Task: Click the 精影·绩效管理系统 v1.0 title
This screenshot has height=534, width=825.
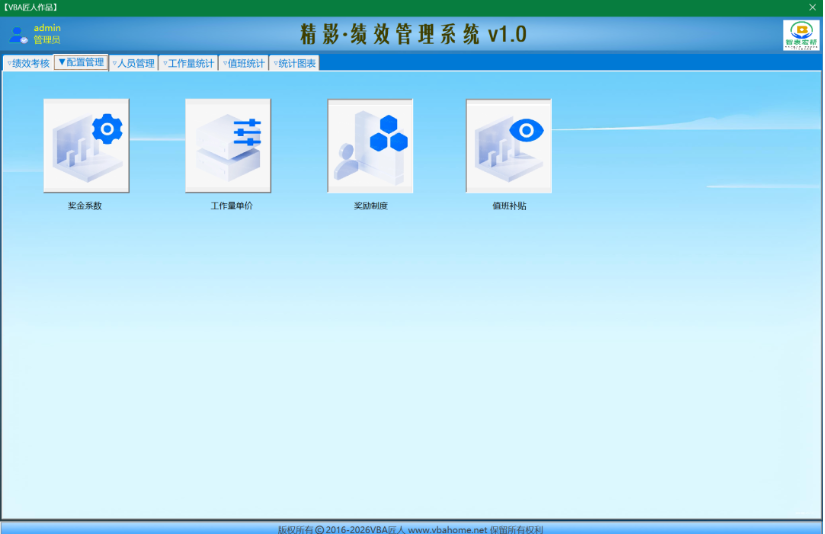Action: (413, 34)
